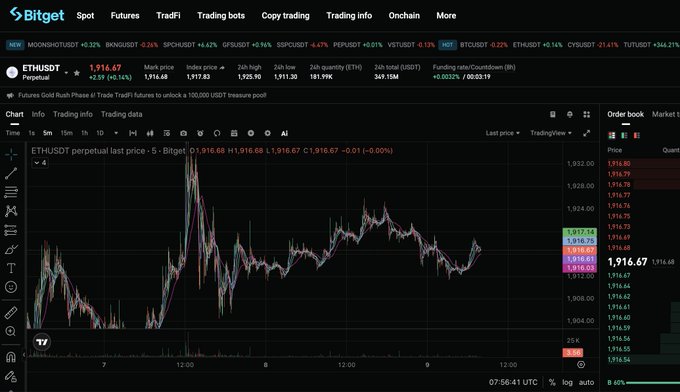This screenshot has height=392, width=680.
Task: Show only bids in order book view
Action: pyautogui.click(x=624, y=135)
